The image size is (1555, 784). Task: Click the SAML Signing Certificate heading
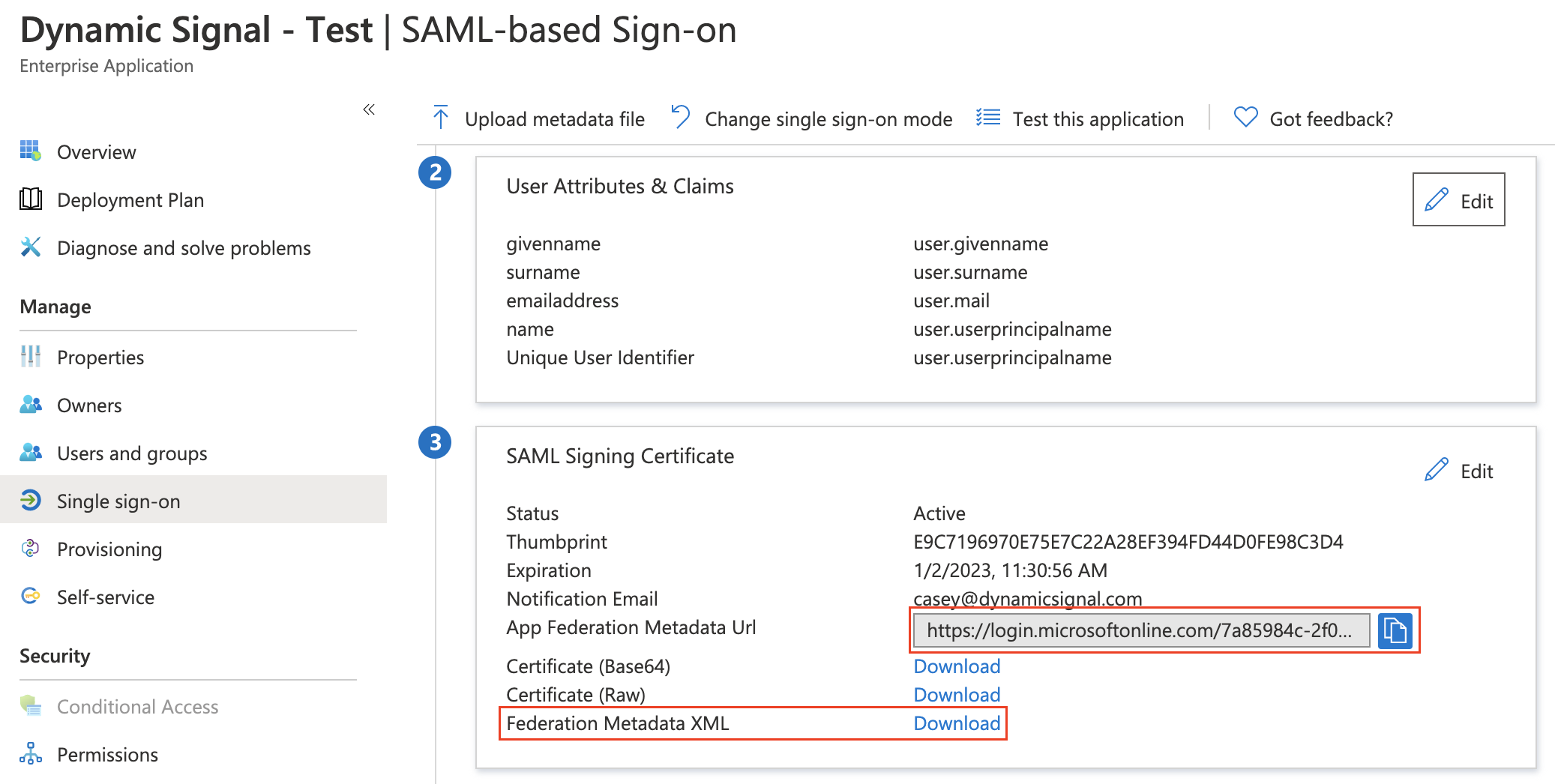pyautogui.click(x=620, y=456)
